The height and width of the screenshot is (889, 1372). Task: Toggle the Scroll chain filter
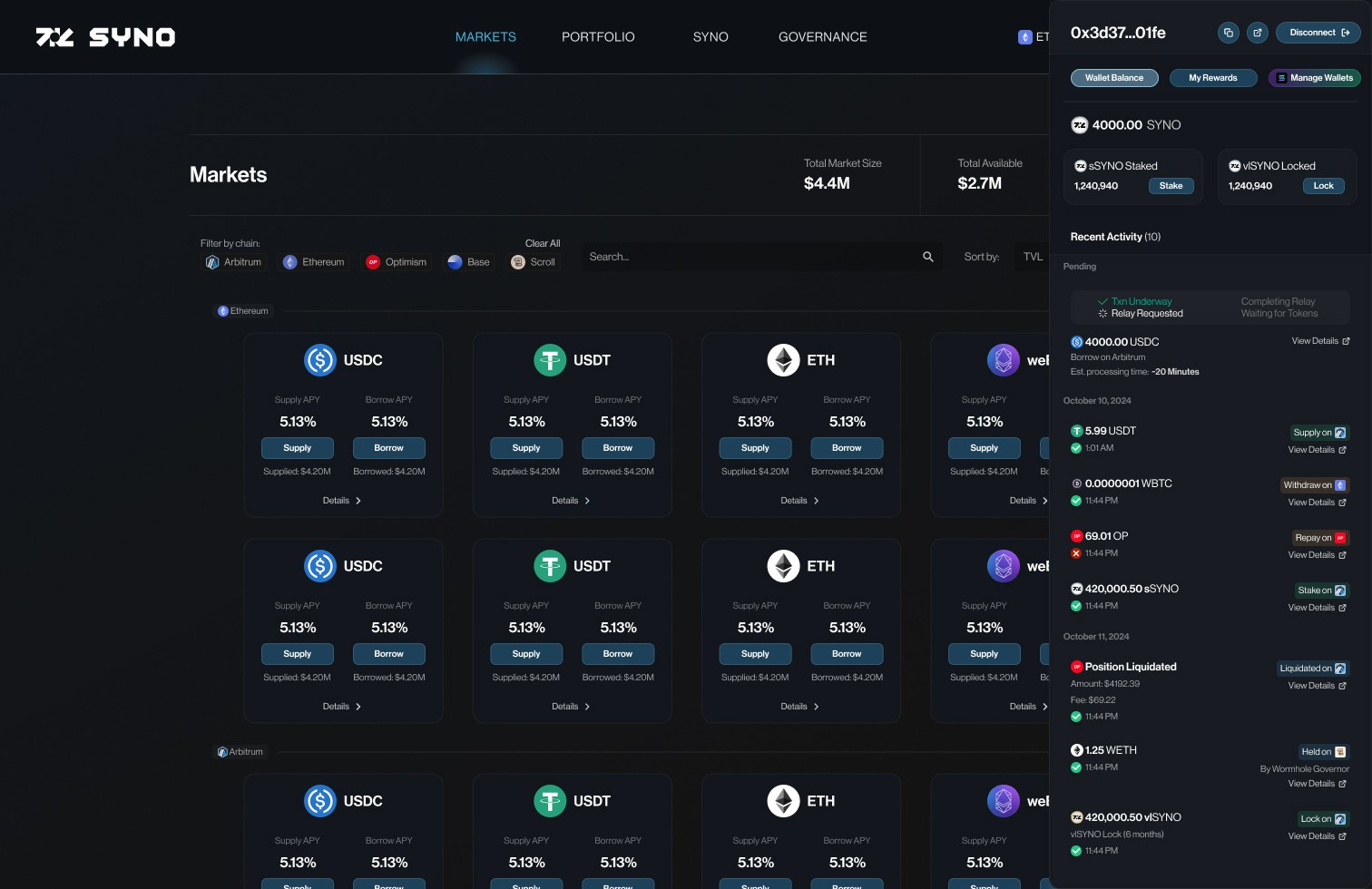coord(534,262)
